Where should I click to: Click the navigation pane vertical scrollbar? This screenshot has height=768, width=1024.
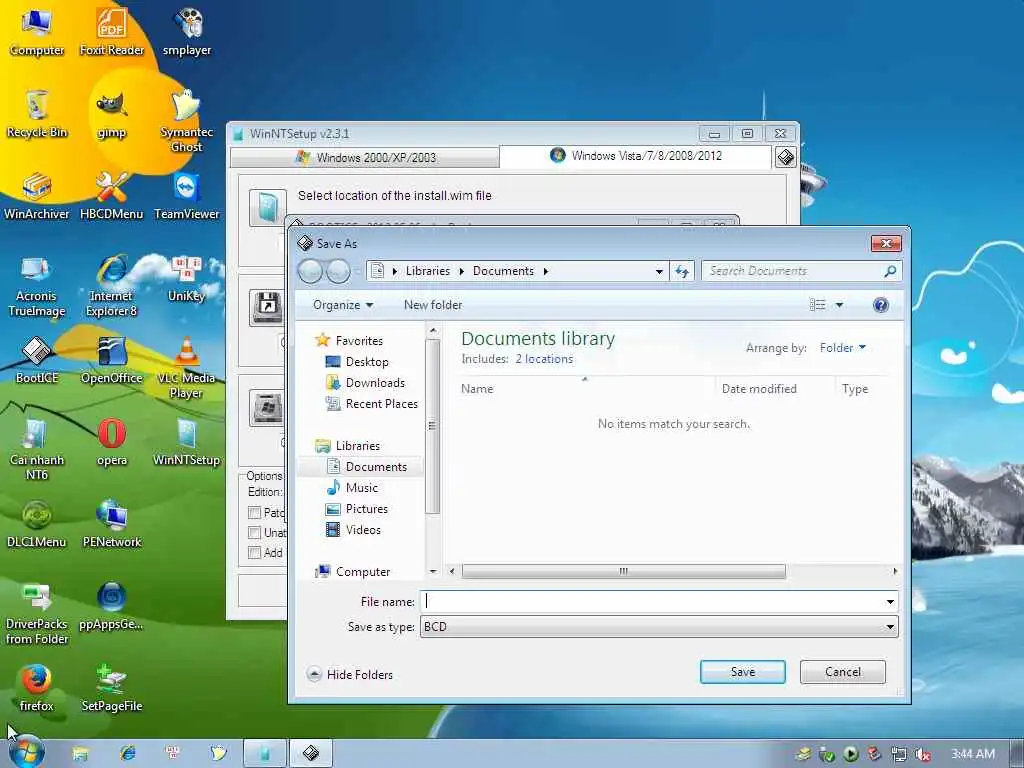click(432, 424)
